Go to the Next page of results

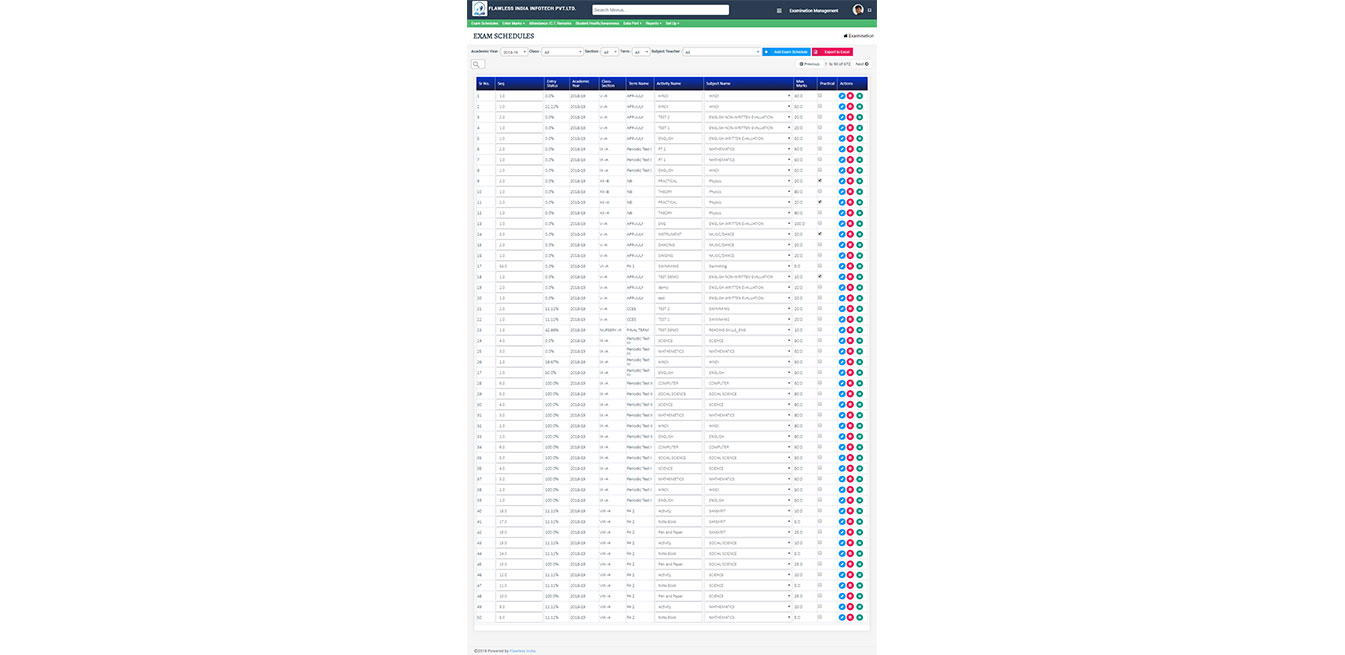(862, 63)
